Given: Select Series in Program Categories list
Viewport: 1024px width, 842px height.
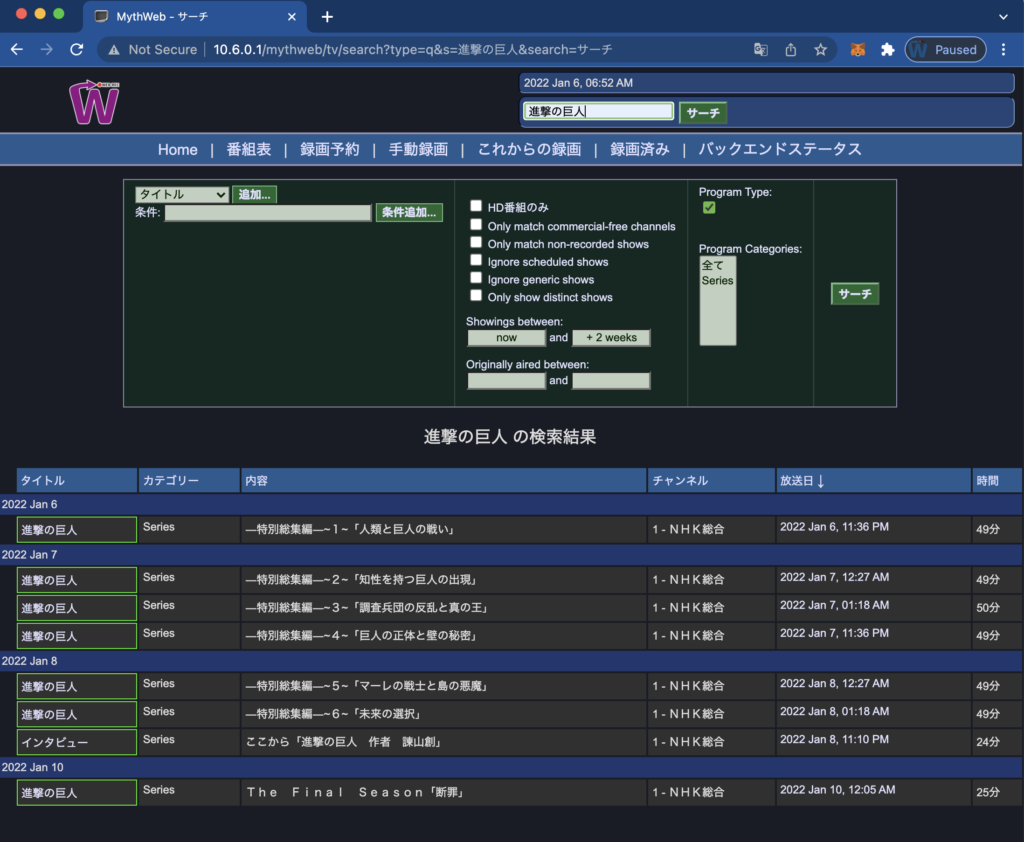Looking at the screenshot, I should 717,281.
